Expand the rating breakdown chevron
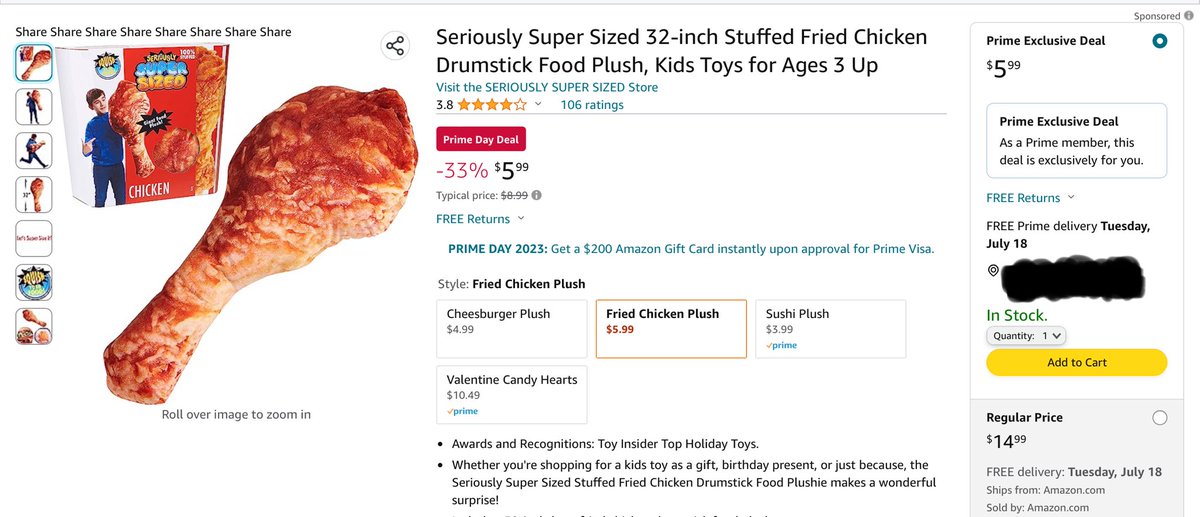The image size is (1200, 517). pyautogui.click(x=538, y=104)
